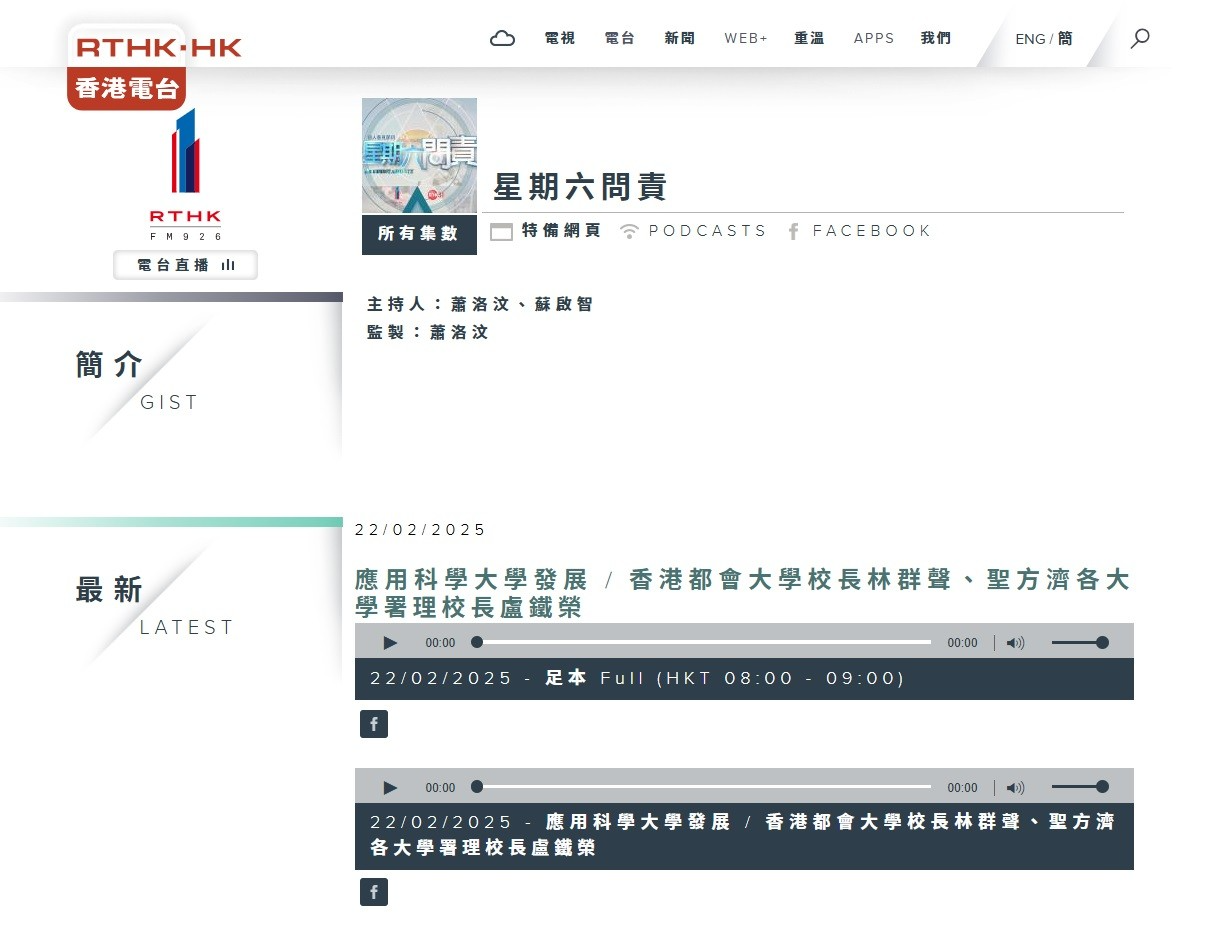Viewport: 1218px width, 935px height.
Task: Open the APPS menu
Action: coord(874,38)
